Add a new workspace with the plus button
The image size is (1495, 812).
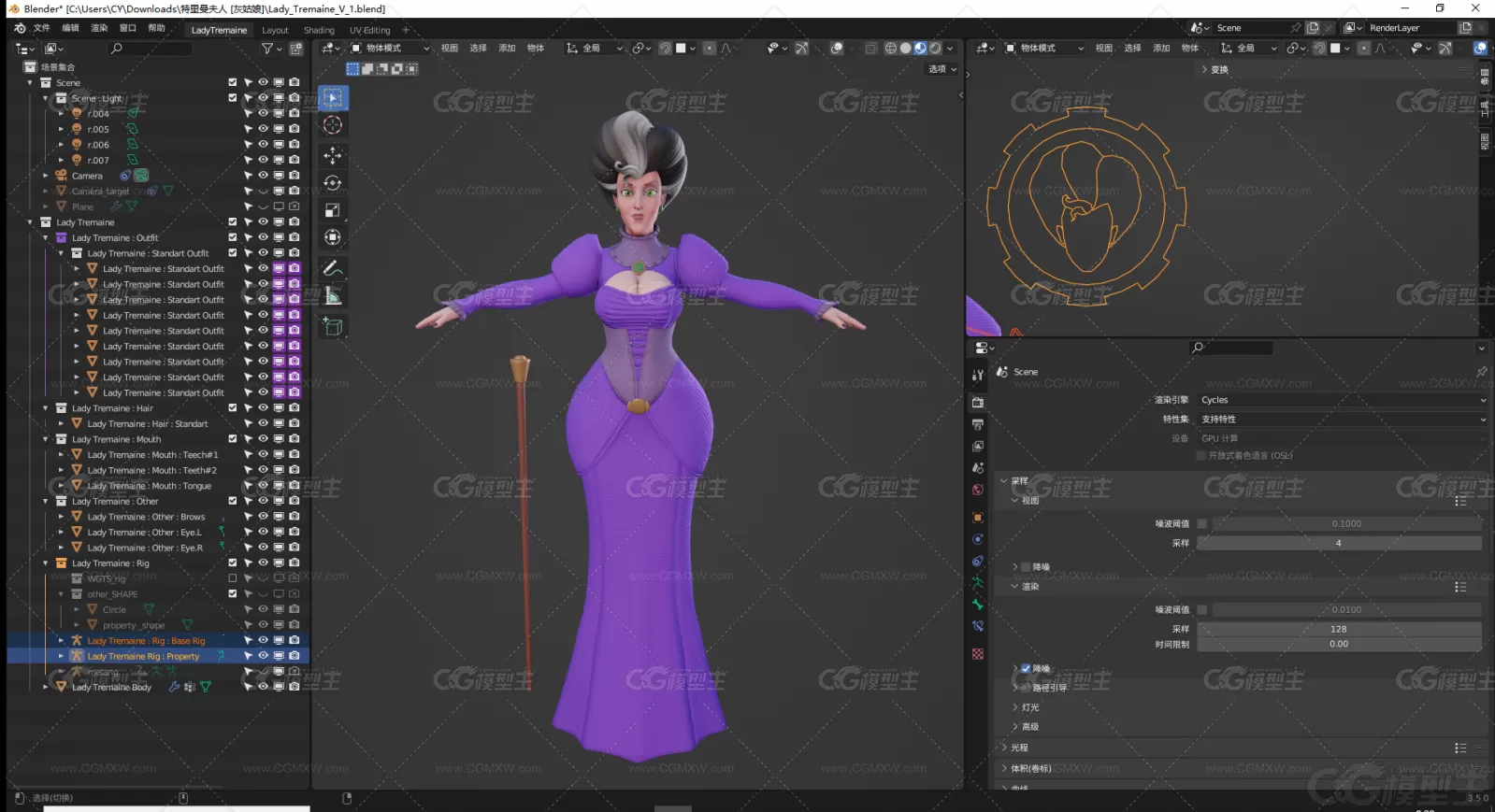[x=406, y=30]
